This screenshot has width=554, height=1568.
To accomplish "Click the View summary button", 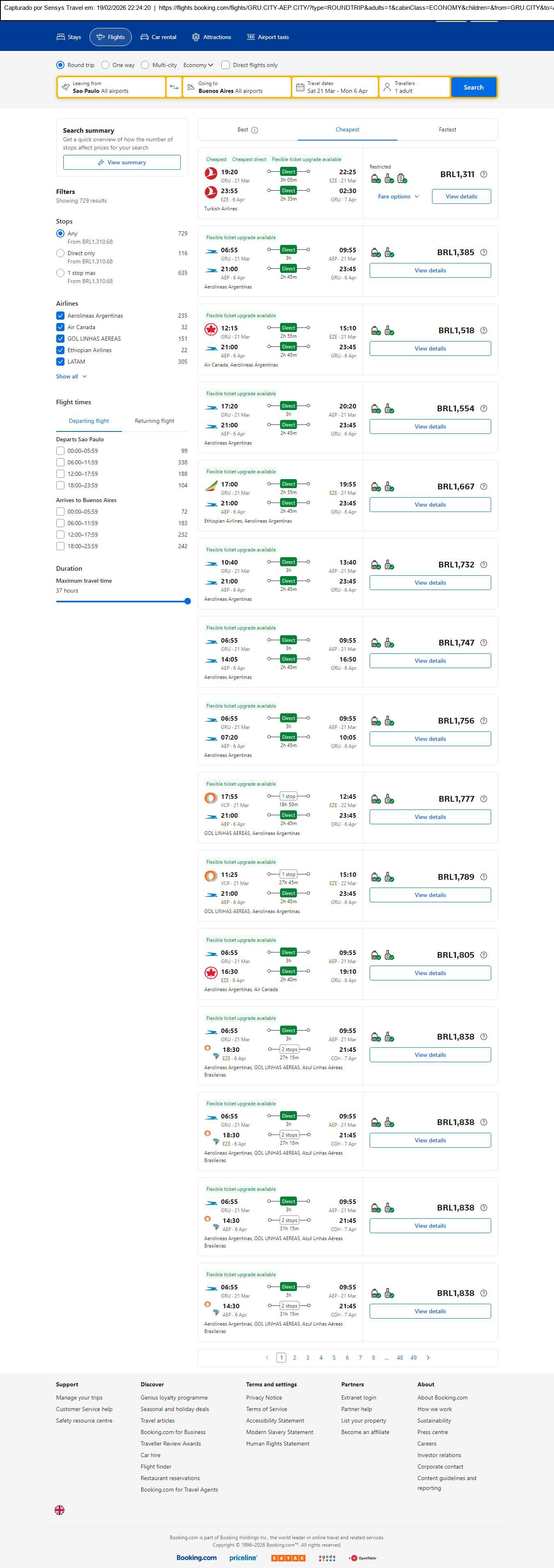I will pyautogui.click(x=122, y=163).
